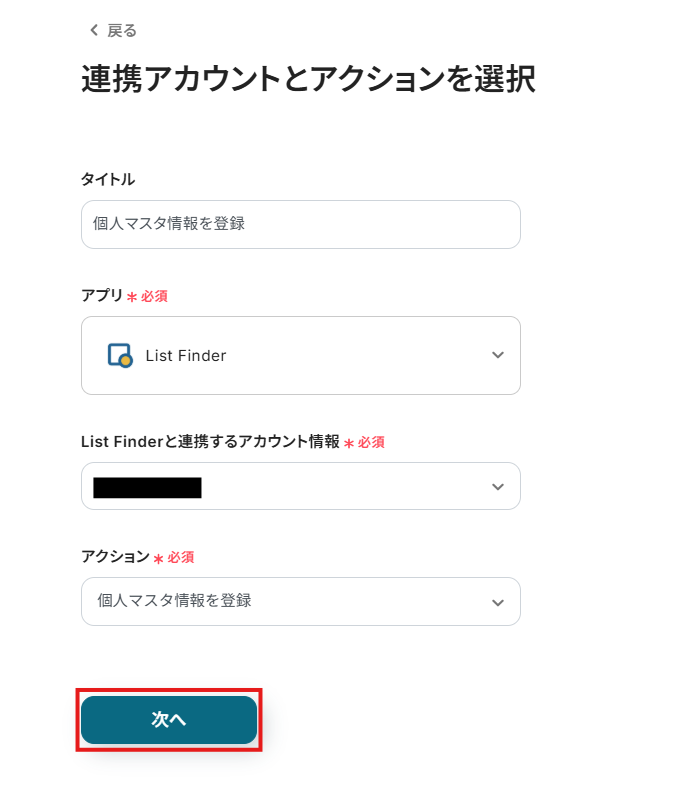Focus the タイトル text input field
Image resolution: width=674 pixels, height=794 pixels.
[x=300, y=224]
